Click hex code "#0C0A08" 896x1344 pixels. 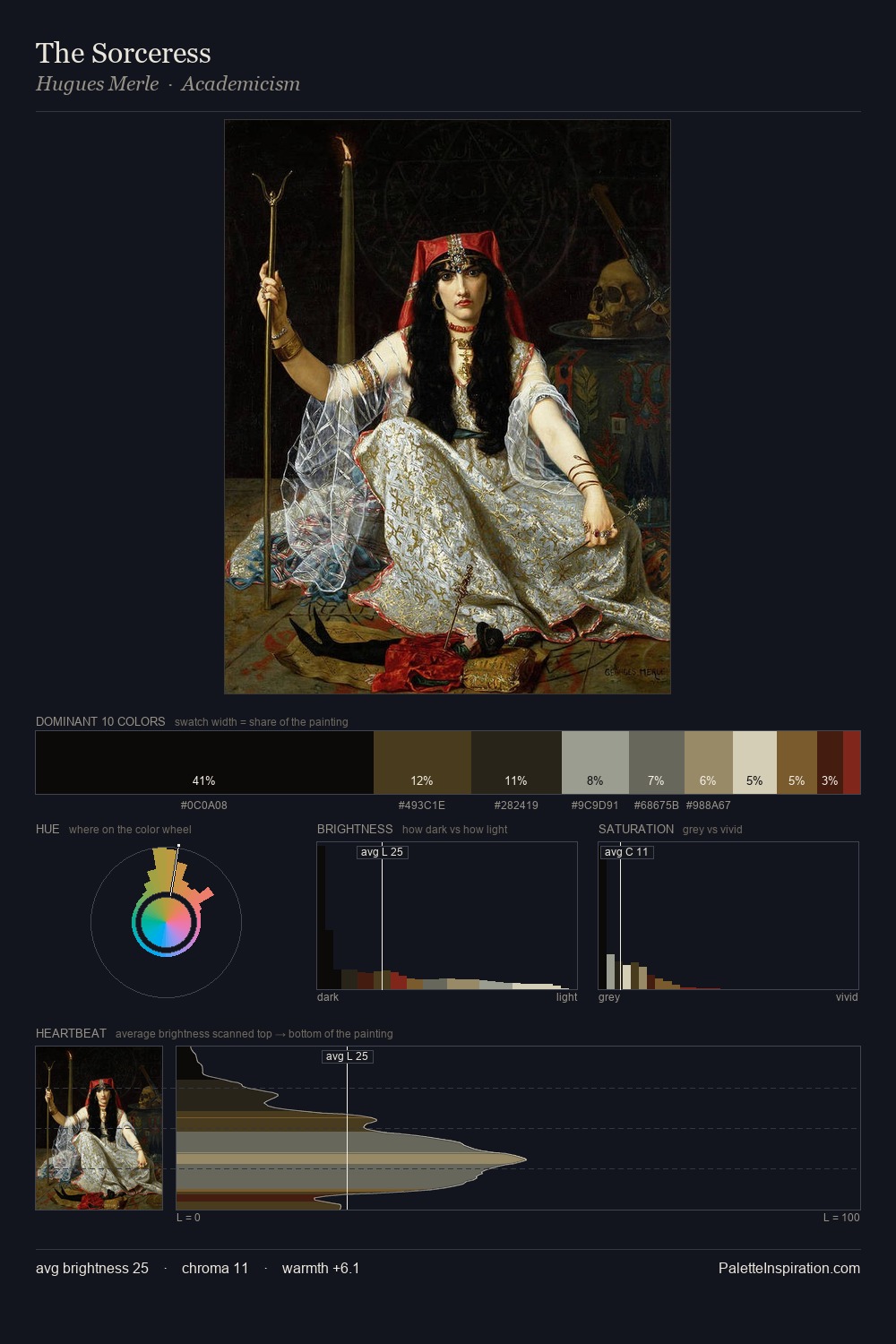[x=204, y=805]
